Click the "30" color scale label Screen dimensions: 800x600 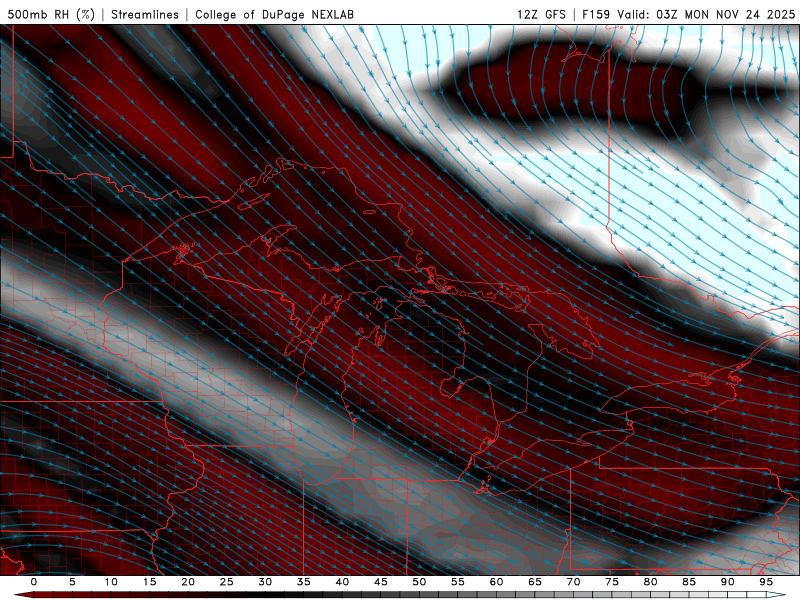(x=265, y=582)
